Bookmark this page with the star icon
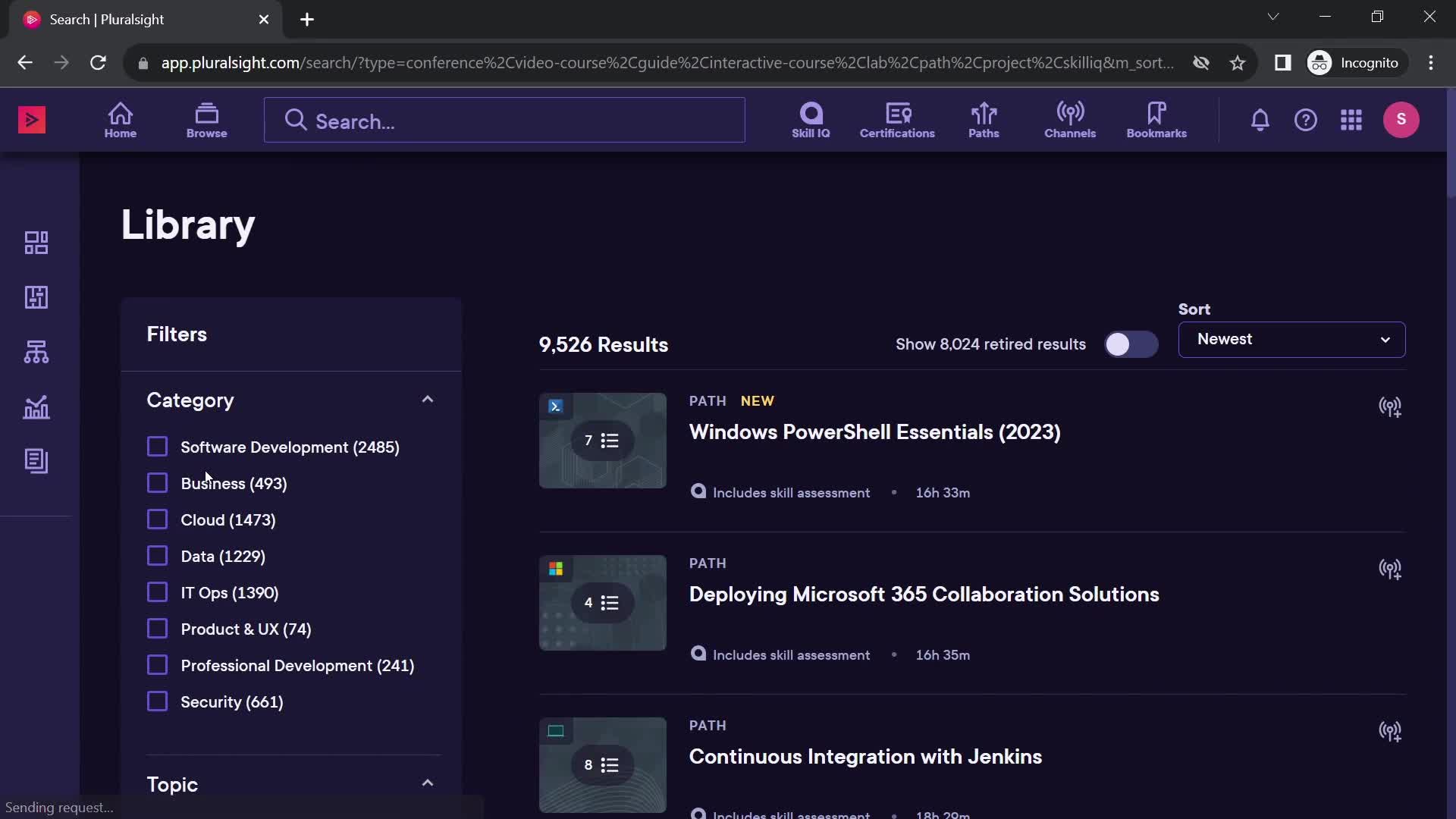The height and width of the screenshot is (819, 1456). (1238, 63)
